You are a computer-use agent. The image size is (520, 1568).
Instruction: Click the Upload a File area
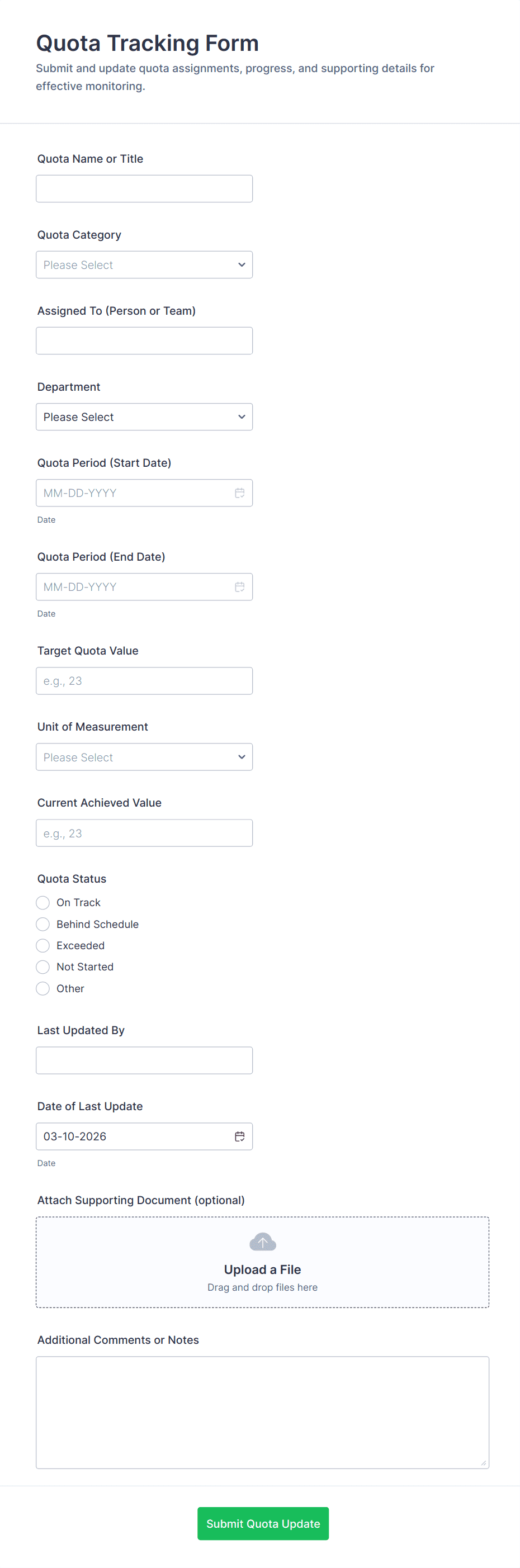pyautogui.click(x=262, y=1269)
